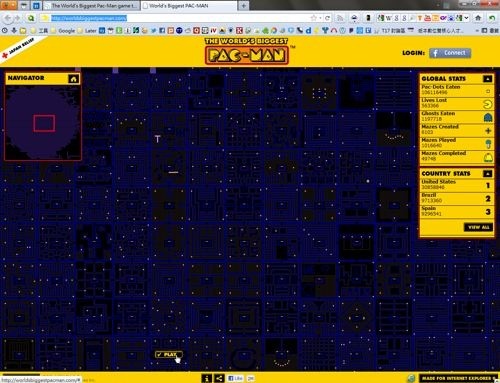
Task: Bookmark page with the star icon
Action: [313, 18]
